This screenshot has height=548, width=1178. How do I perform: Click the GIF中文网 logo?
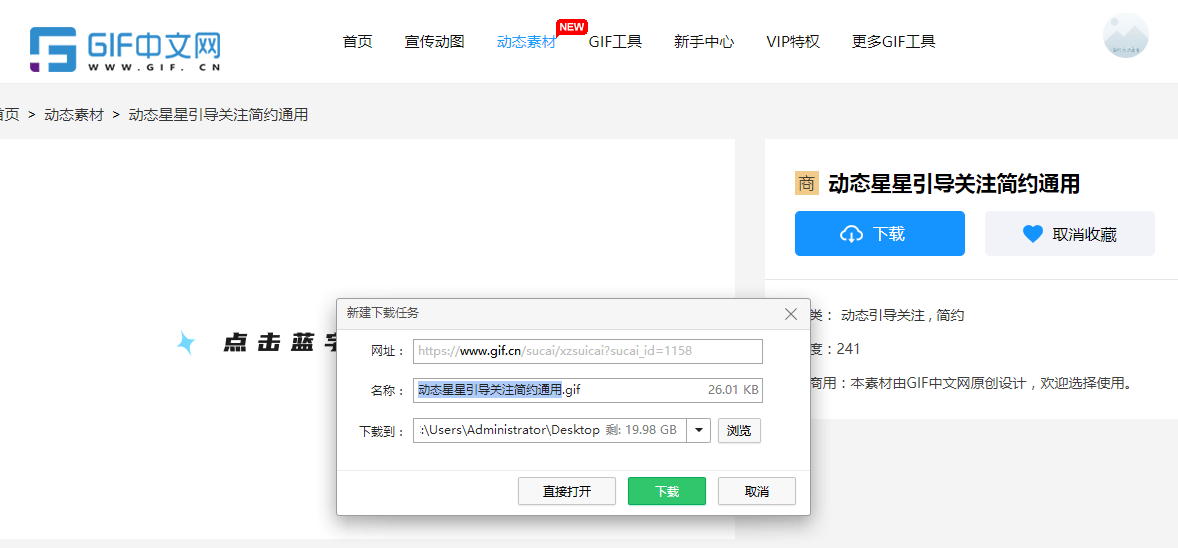(x=125, y=50)
